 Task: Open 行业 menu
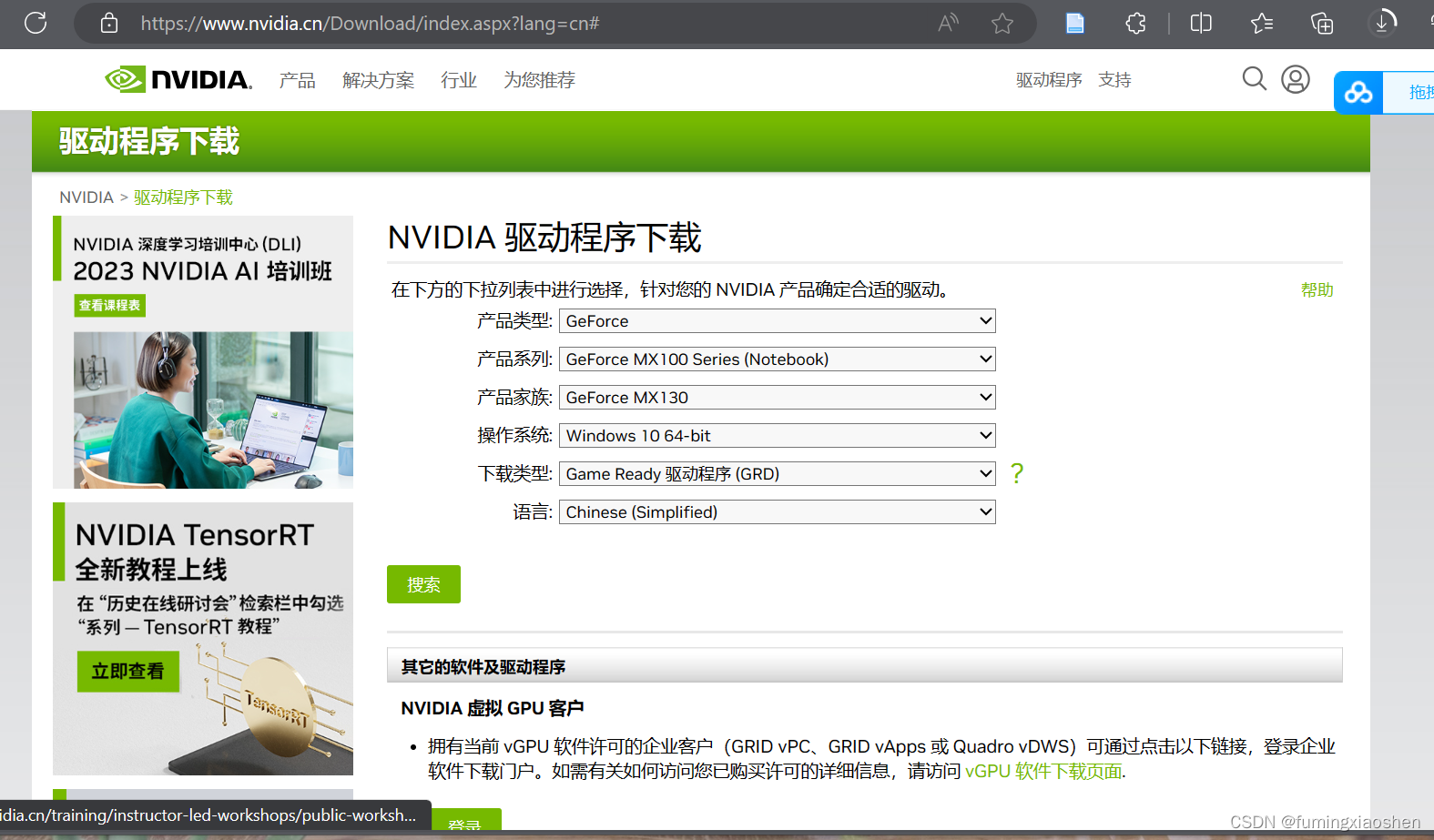[459, 80]
